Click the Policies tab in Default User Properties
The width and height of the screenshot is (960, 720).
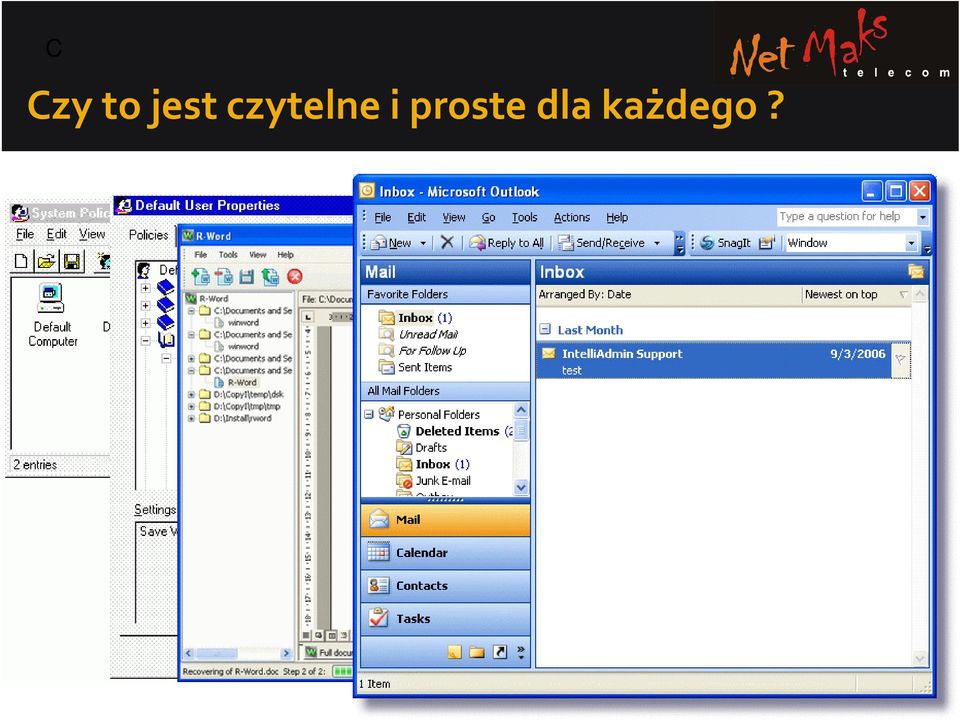click(148, 235)
